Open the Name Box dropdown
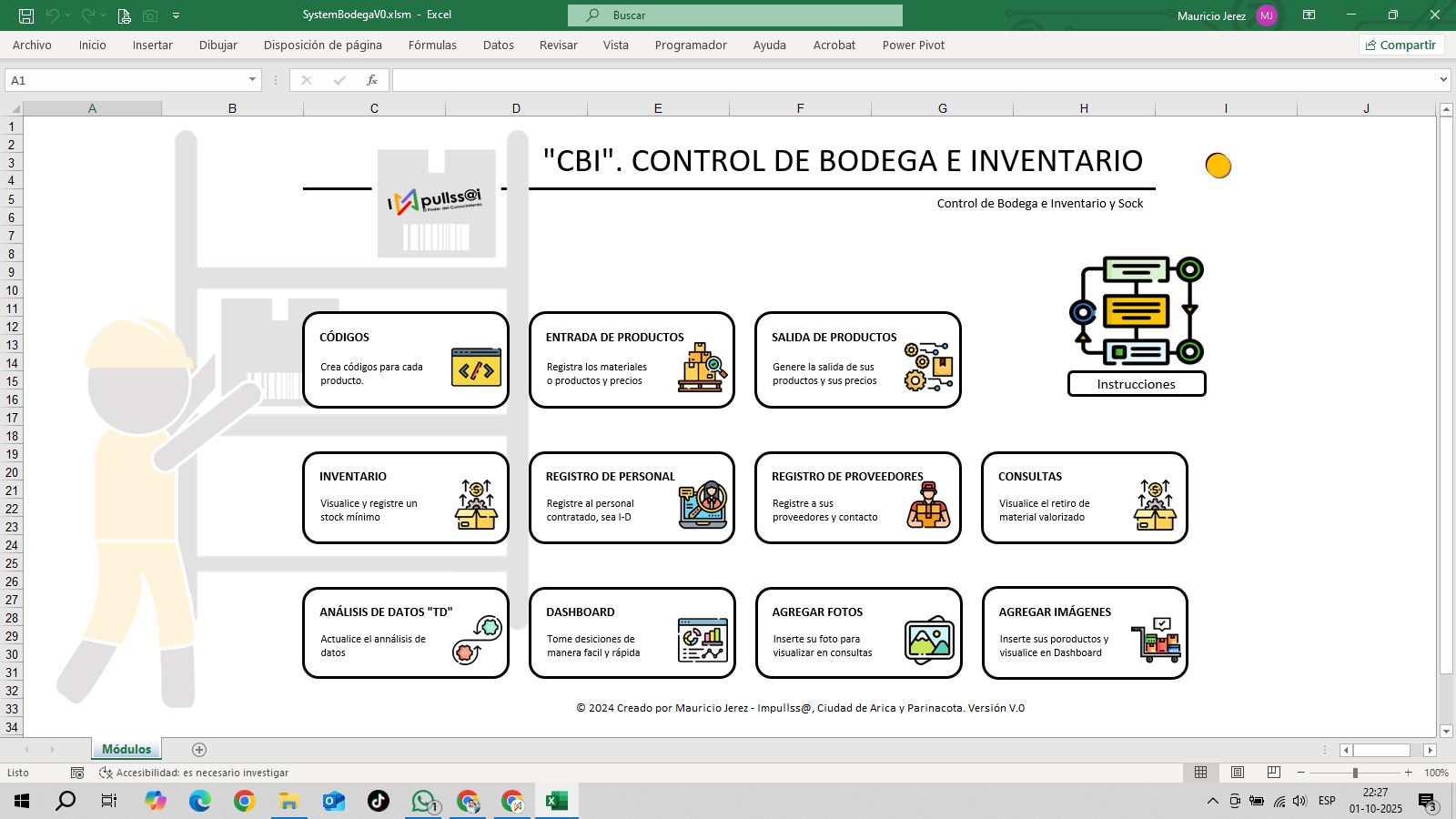 [253, 79]
